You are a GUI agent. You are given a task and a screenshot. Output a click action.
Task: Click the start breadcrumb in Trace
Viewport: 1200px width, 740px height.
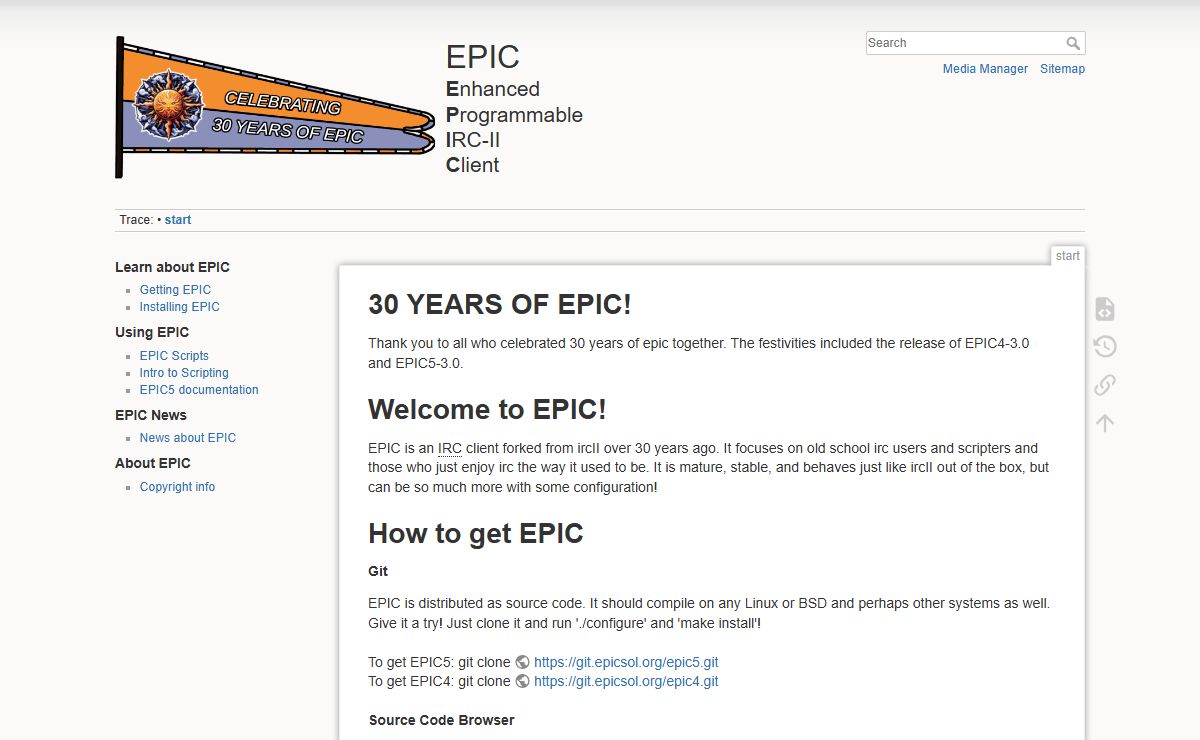[178, 220]
